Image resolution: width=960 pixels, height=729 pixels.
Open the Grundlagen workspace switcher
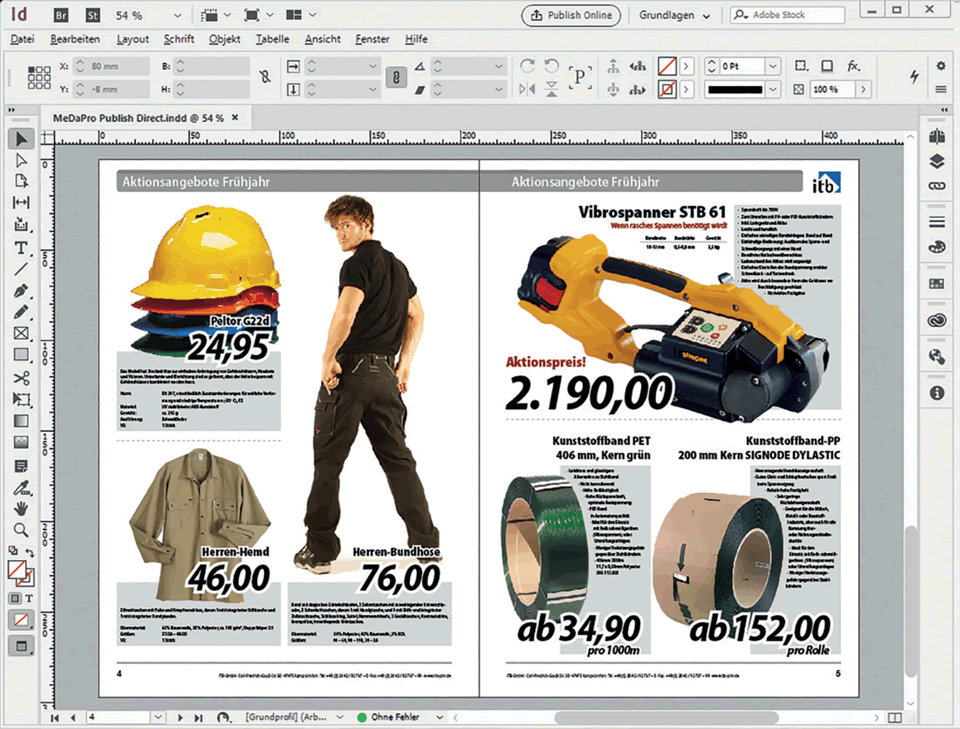(675, 15)
